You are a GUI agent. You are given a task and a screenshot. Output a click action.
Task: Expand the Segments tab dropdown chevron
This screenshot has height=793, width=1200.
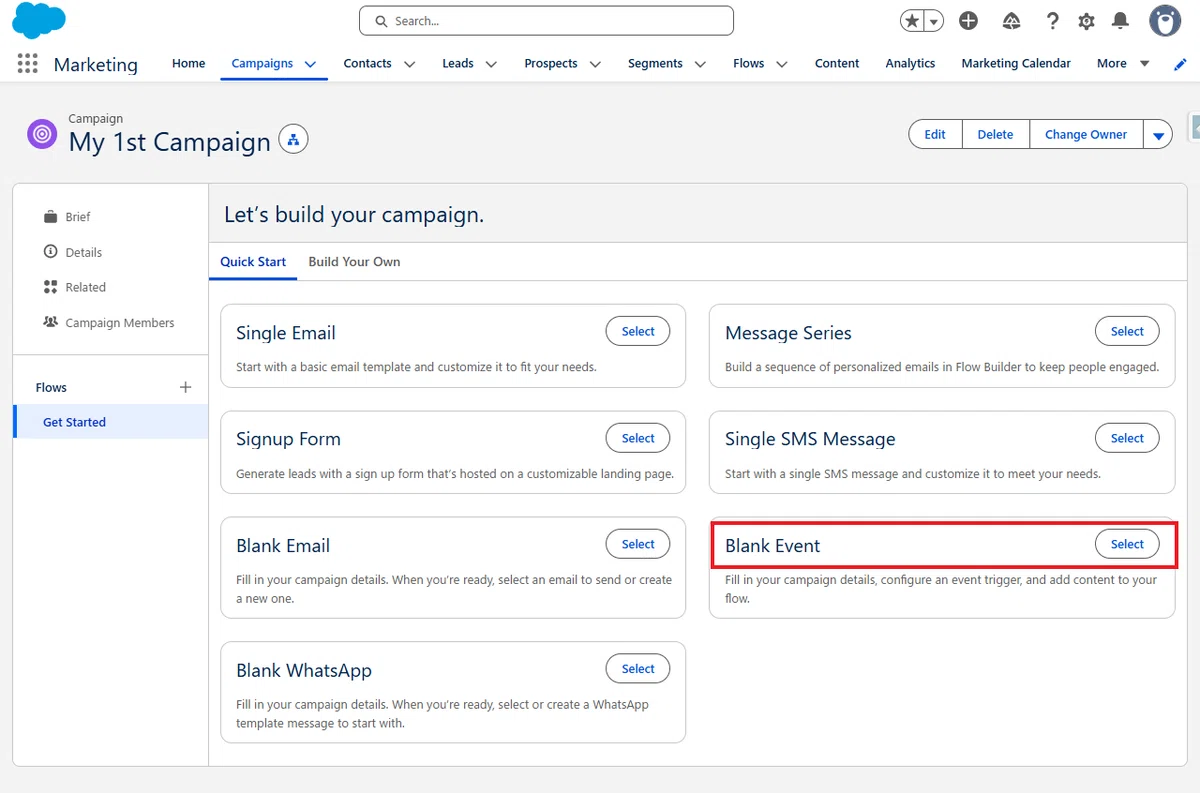pos(700,64)
